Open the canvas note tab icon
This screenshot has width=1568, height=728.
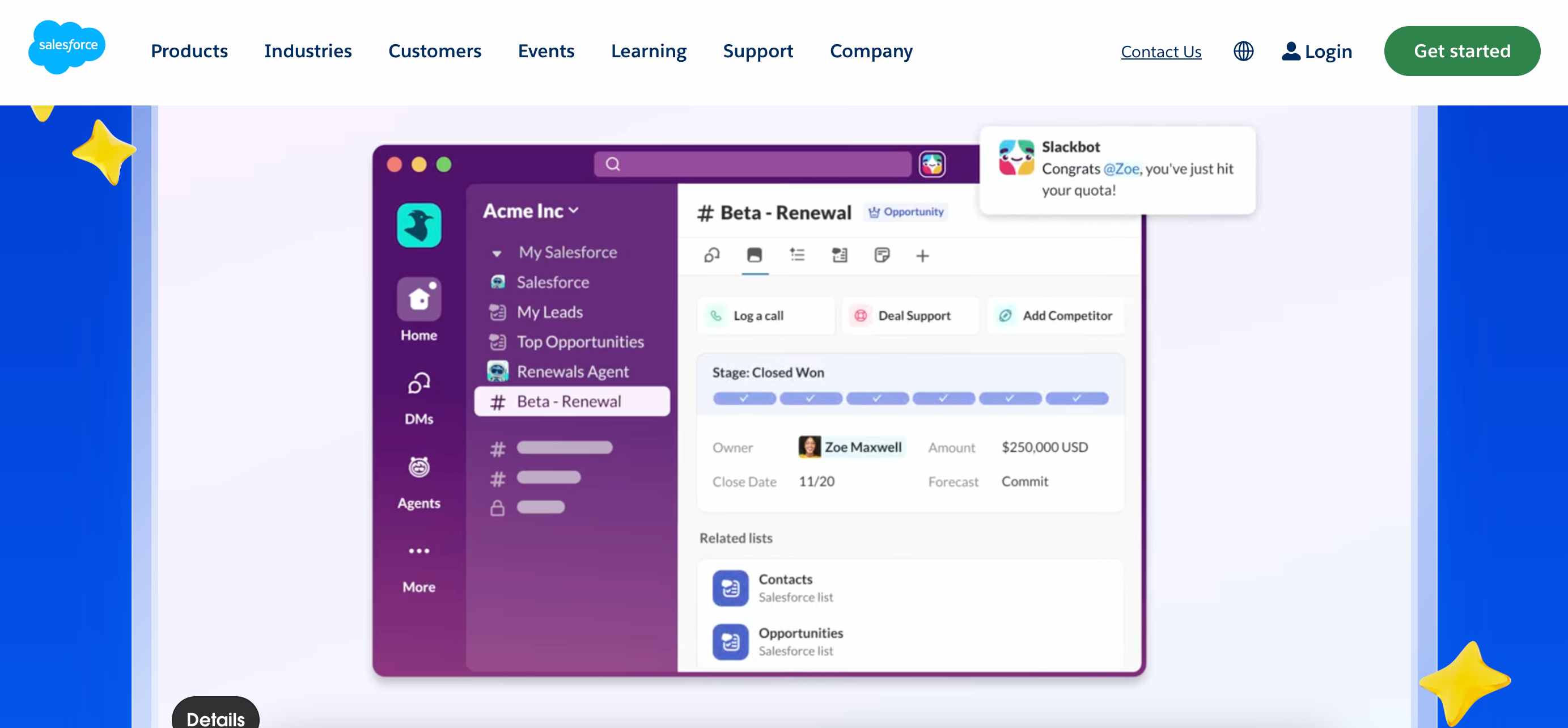click(882, 255)
